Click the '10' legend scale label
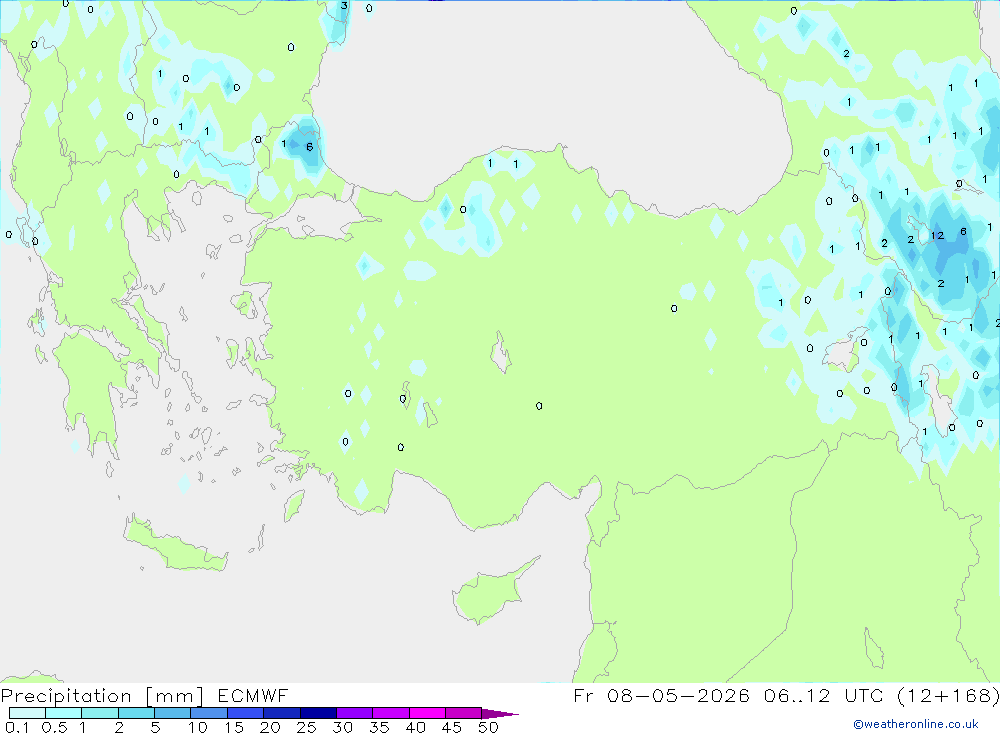Image resolution: width=1000 pixels, height=733 pixels. (198, 727)
